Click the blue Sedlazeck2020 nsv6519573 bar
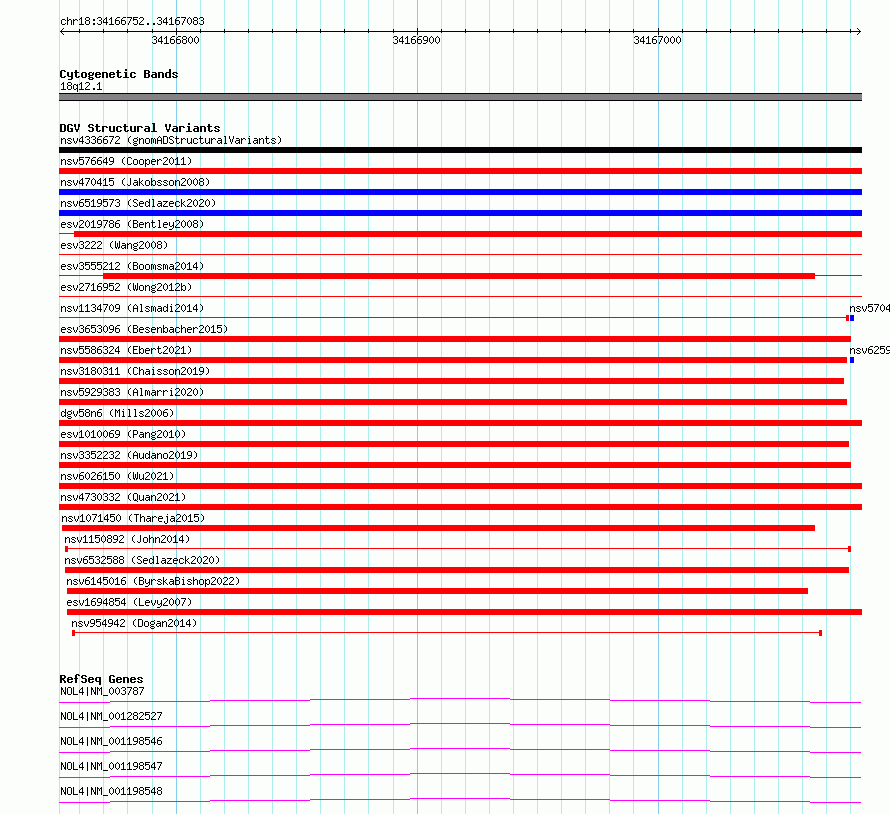This screenshot has width=890, height=814. point(460,213)
